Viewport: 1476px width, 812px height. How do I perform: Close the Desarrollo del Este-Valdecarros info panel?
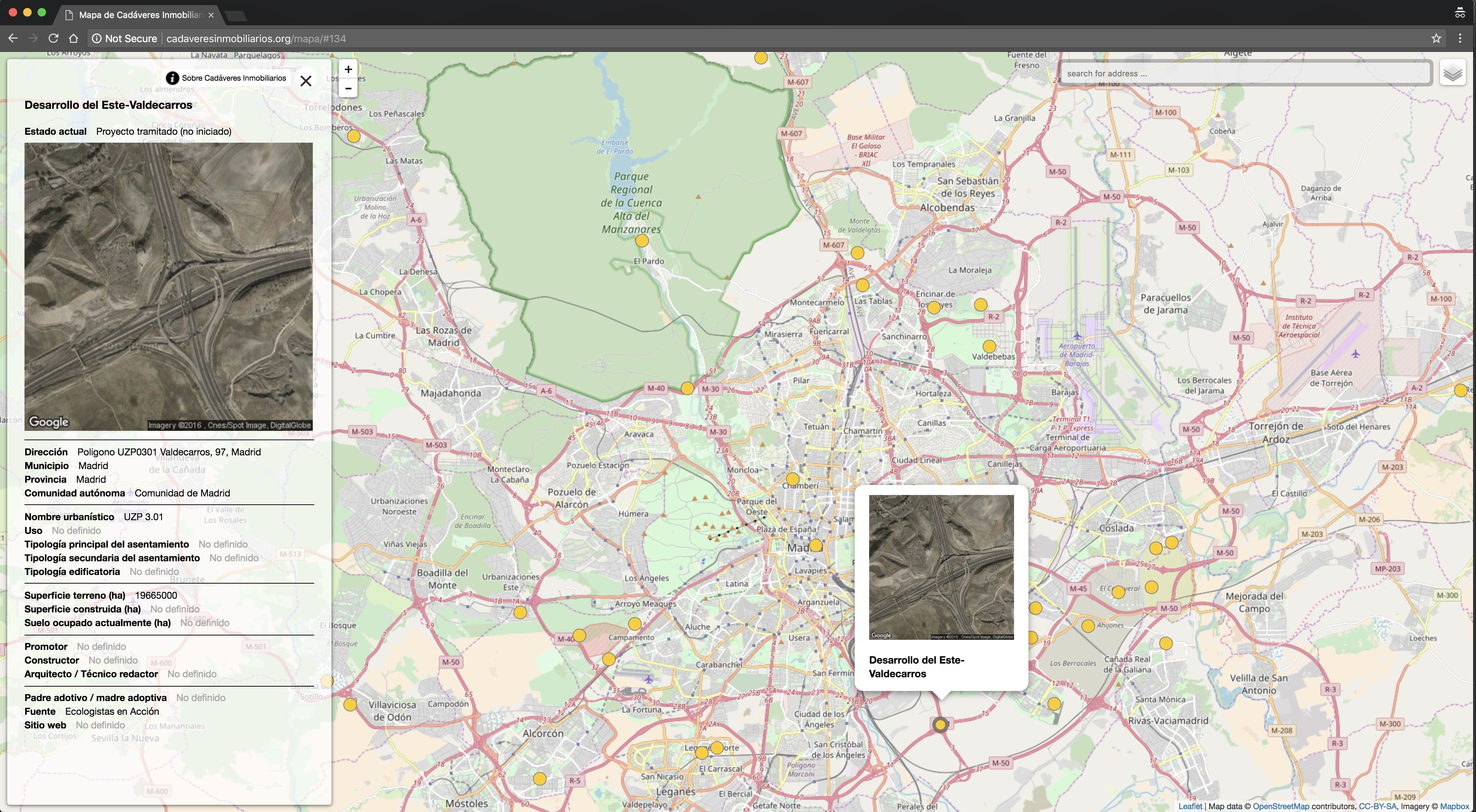point(306,81)
